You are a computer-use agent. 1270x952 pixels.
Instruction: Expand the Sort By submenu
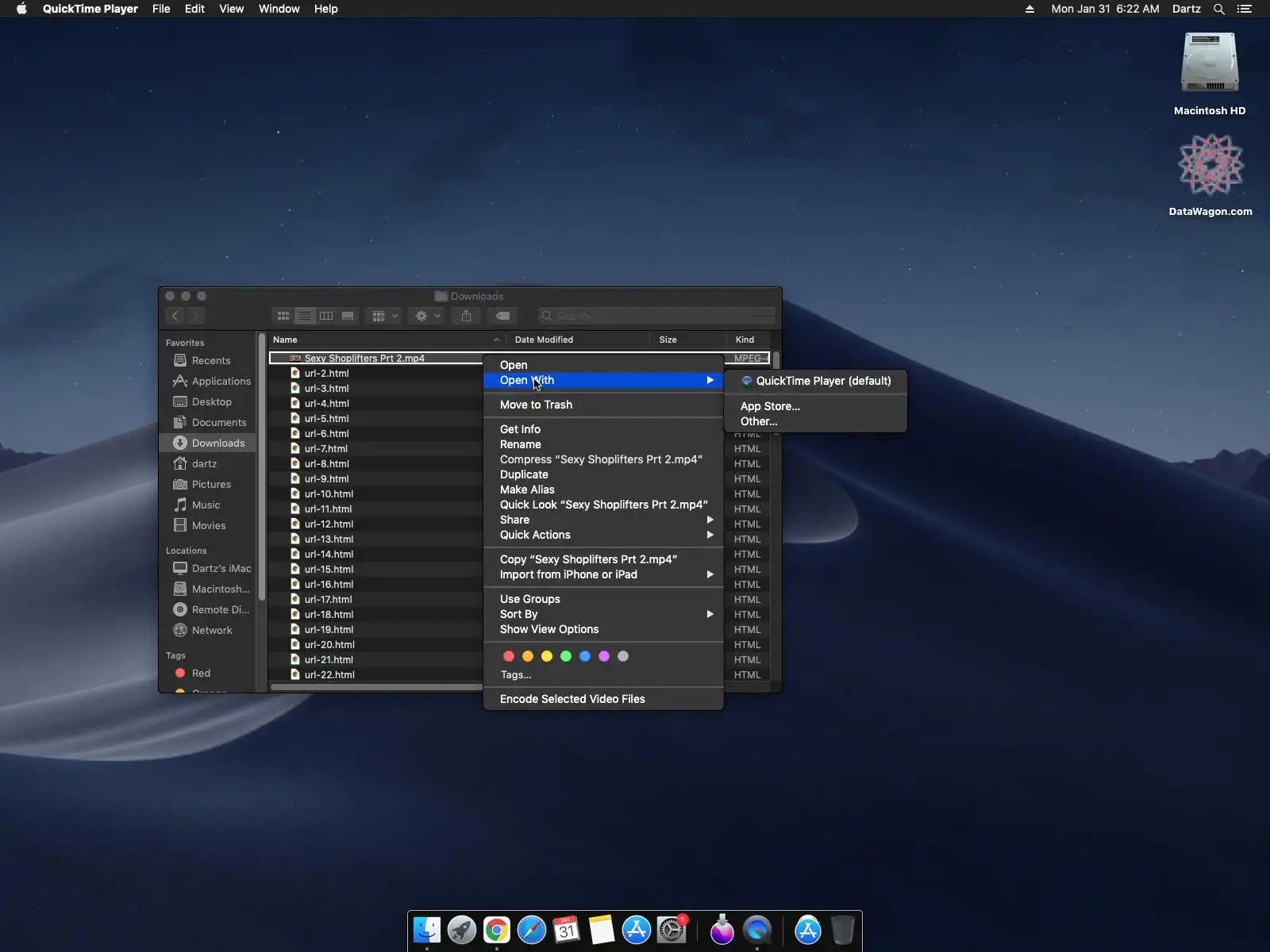(x=603, y=614)
